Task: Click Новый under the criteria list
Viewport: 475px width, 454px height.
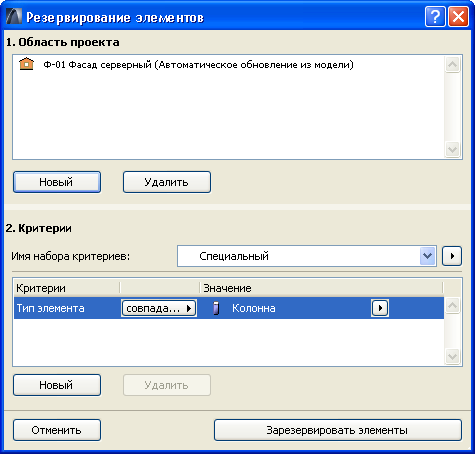Action: point(57,385)
